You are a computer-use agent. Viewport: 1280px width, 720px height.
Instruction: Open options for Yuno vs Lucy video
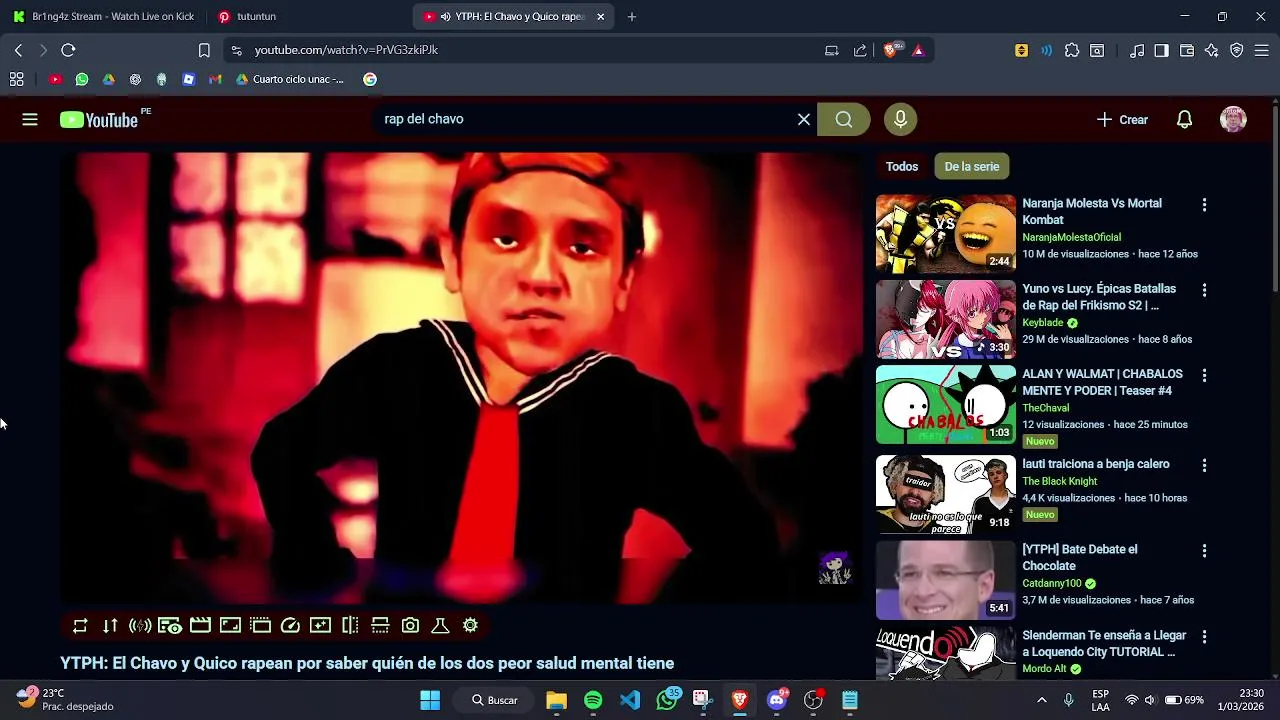tap(1204, 290)
